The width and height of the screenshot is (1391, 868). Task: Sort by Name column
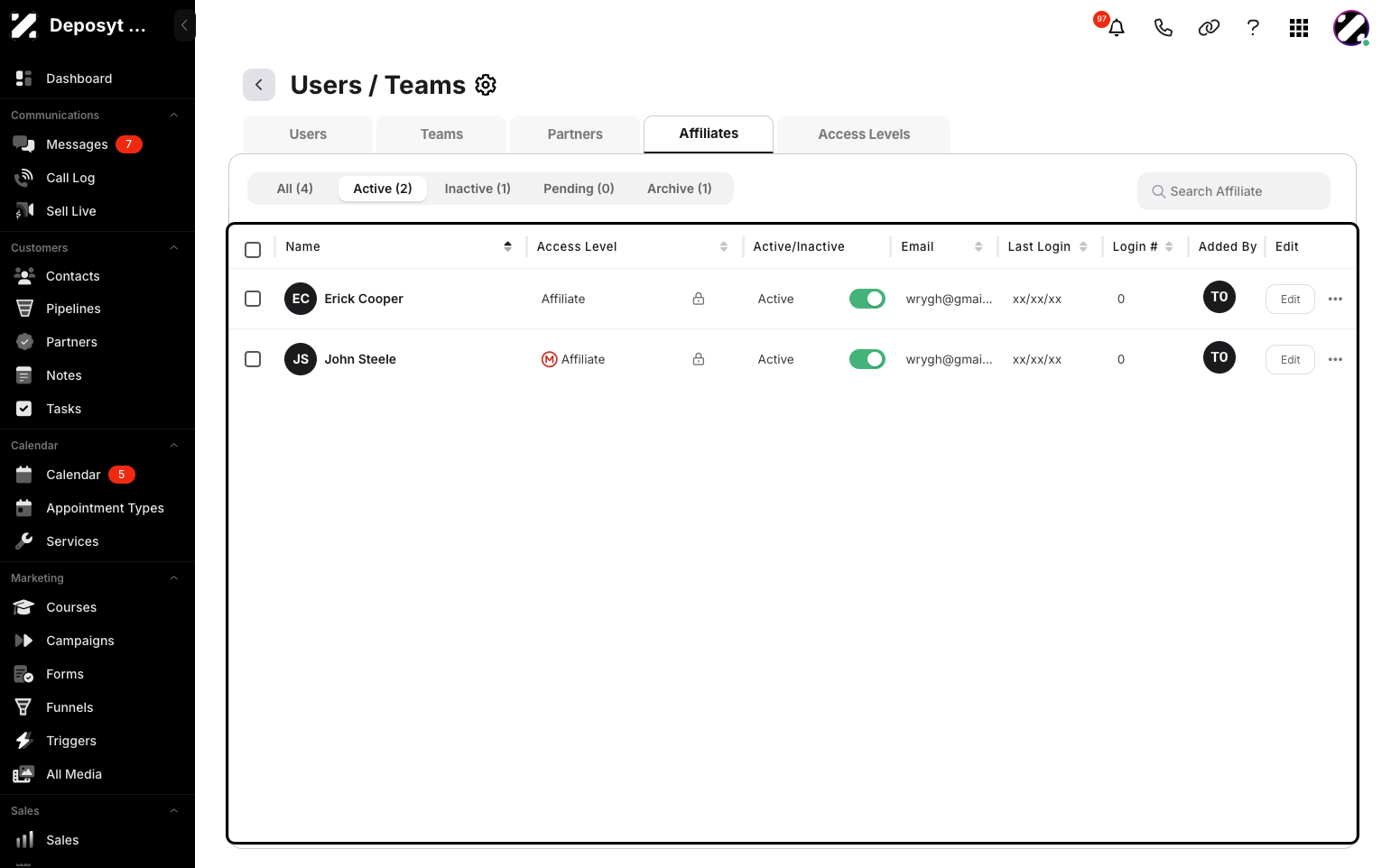pyautogui.click(x=507, y=246)
